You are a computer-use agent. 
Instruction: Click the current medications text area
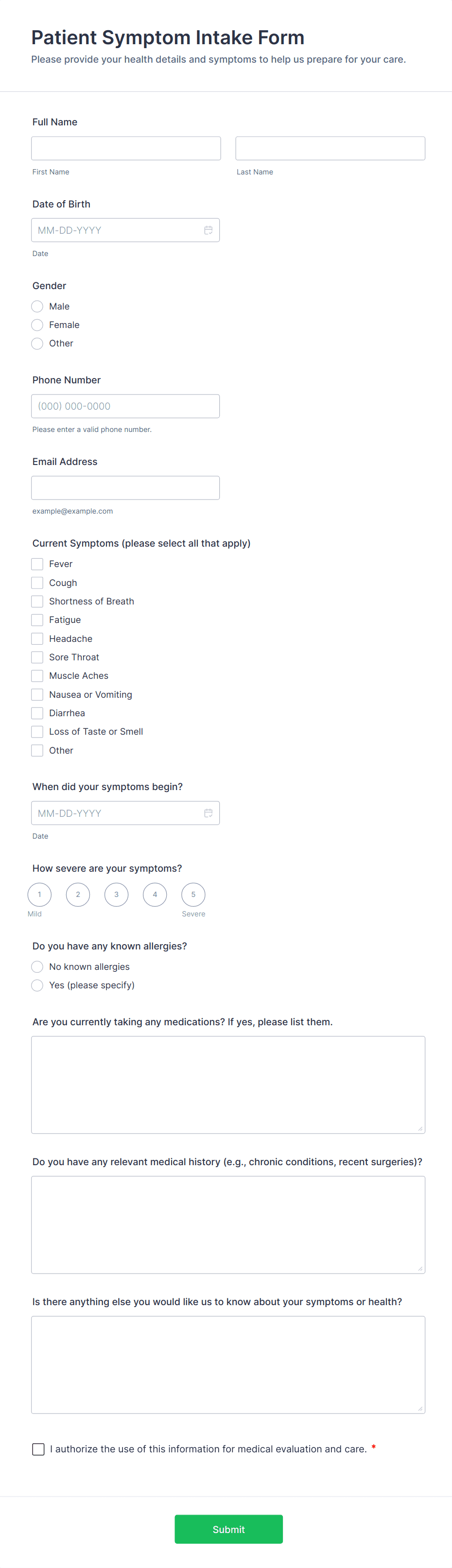228,1084
